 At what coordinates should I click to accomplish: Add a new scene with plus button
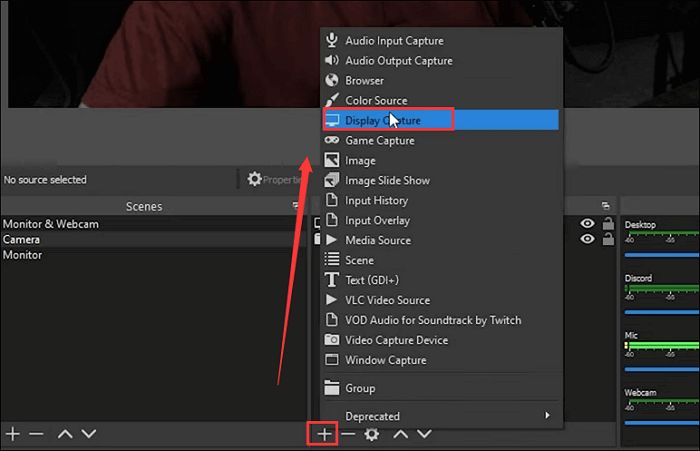pyautogui.click(x=13, y=434)
